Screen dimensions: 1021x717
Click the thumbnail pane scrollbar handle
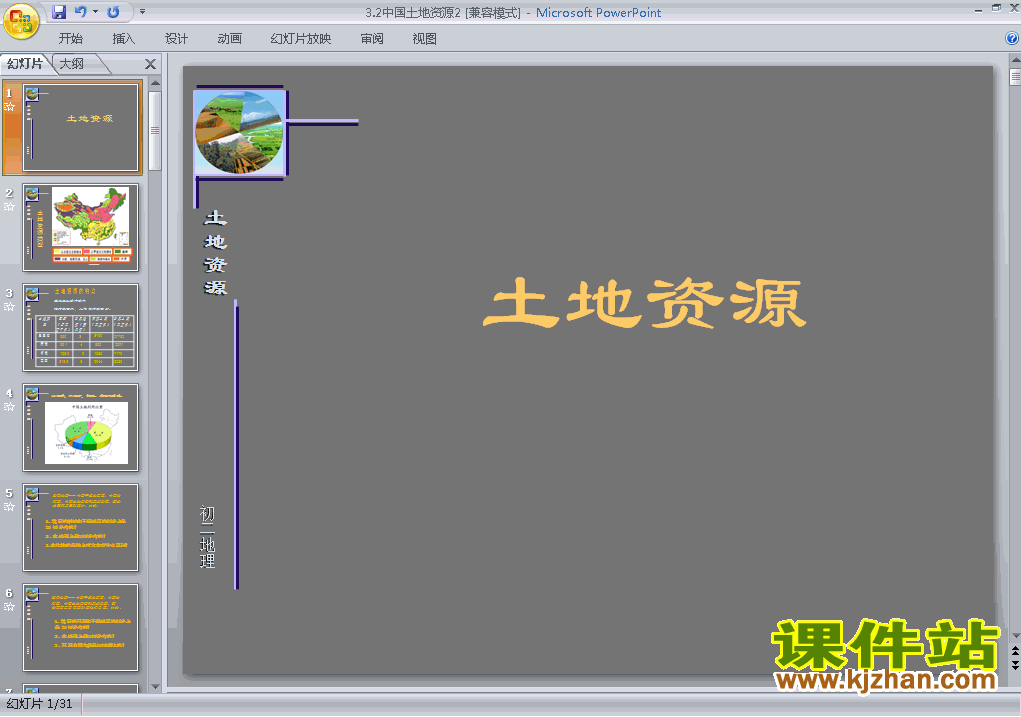pyautogui.click(x=155, y=131)
